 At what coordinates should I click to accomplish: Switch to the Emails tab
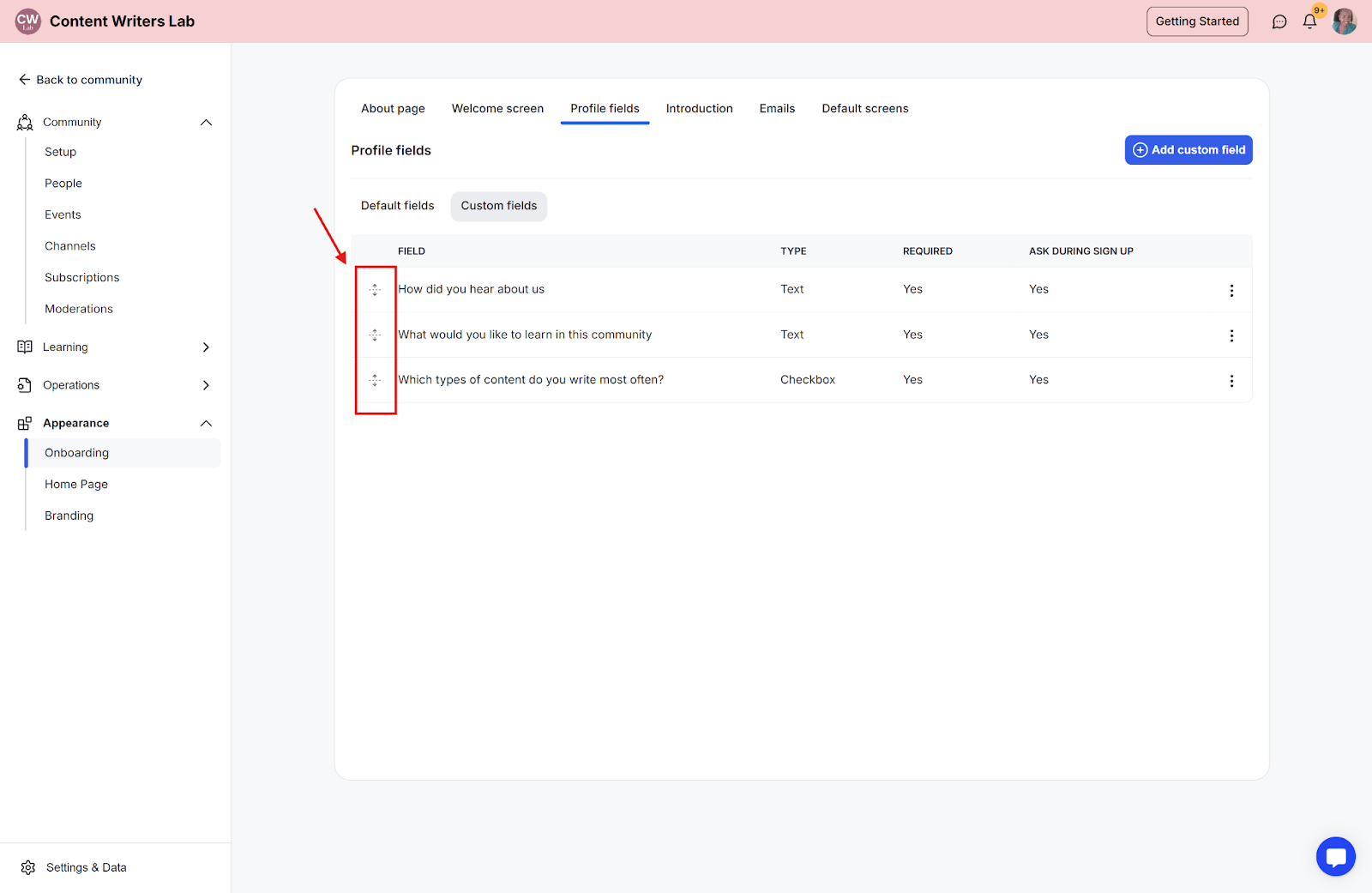(x=777, y=109)
